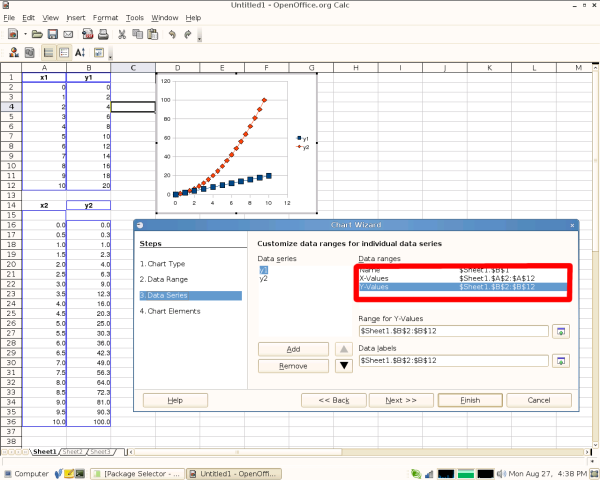The height and width of the screenshot is (480, 600).
Task: Open the Window menu
Action: coord(165,18)
